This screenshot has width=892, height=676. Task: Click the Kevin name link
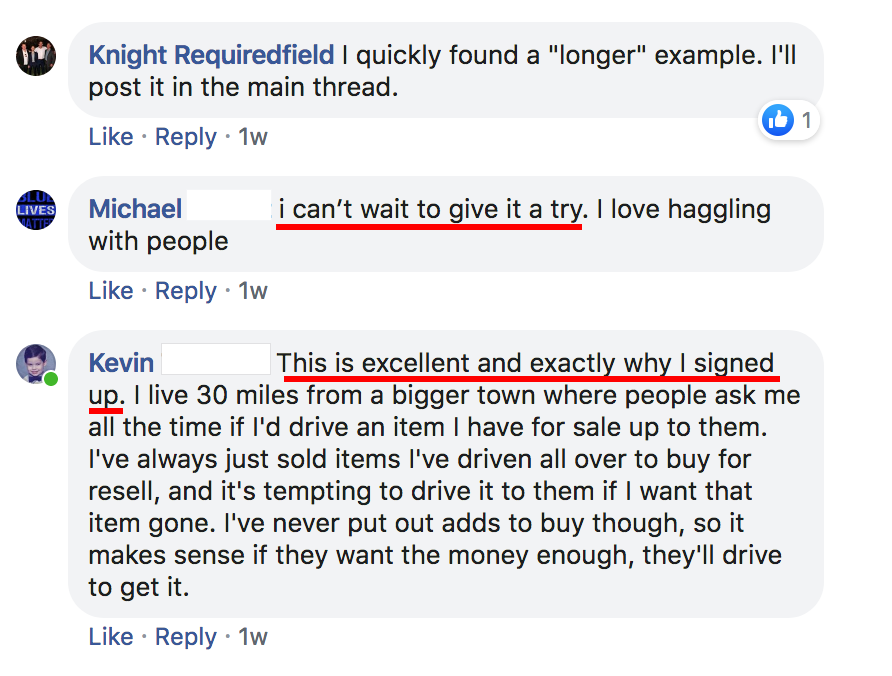pyautogui.click(x=121, y=363)
